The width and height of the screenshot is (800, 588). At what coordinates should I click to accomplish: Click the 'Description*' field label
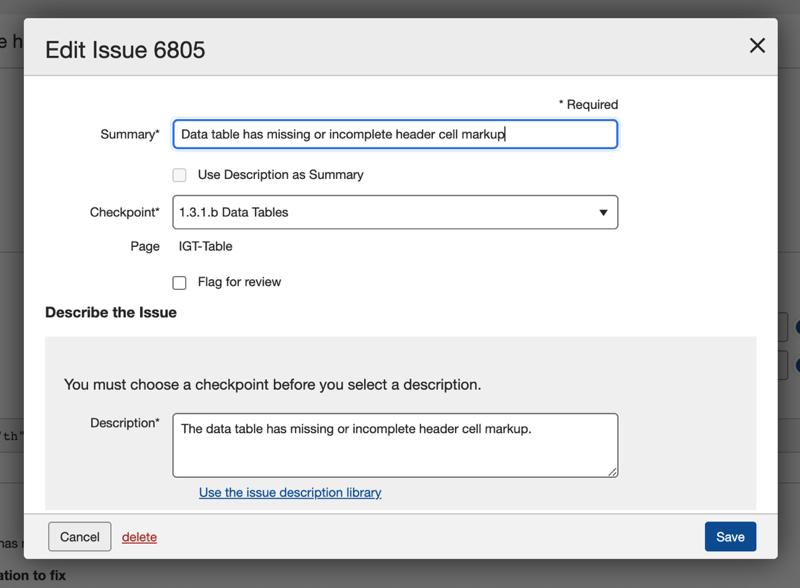[124, 423]
